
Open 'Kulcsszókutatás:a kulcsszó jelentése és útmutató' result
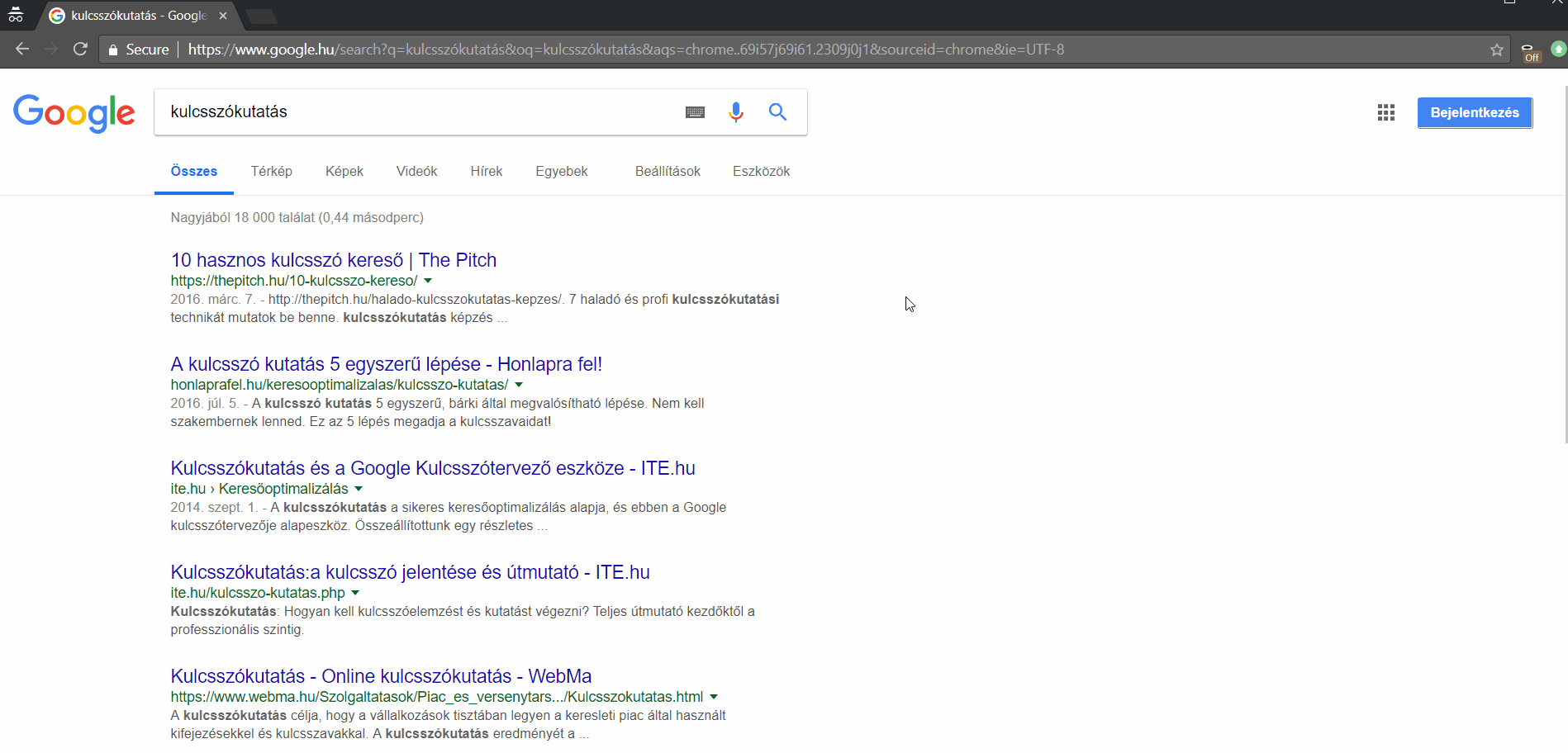tap(411, 572)
